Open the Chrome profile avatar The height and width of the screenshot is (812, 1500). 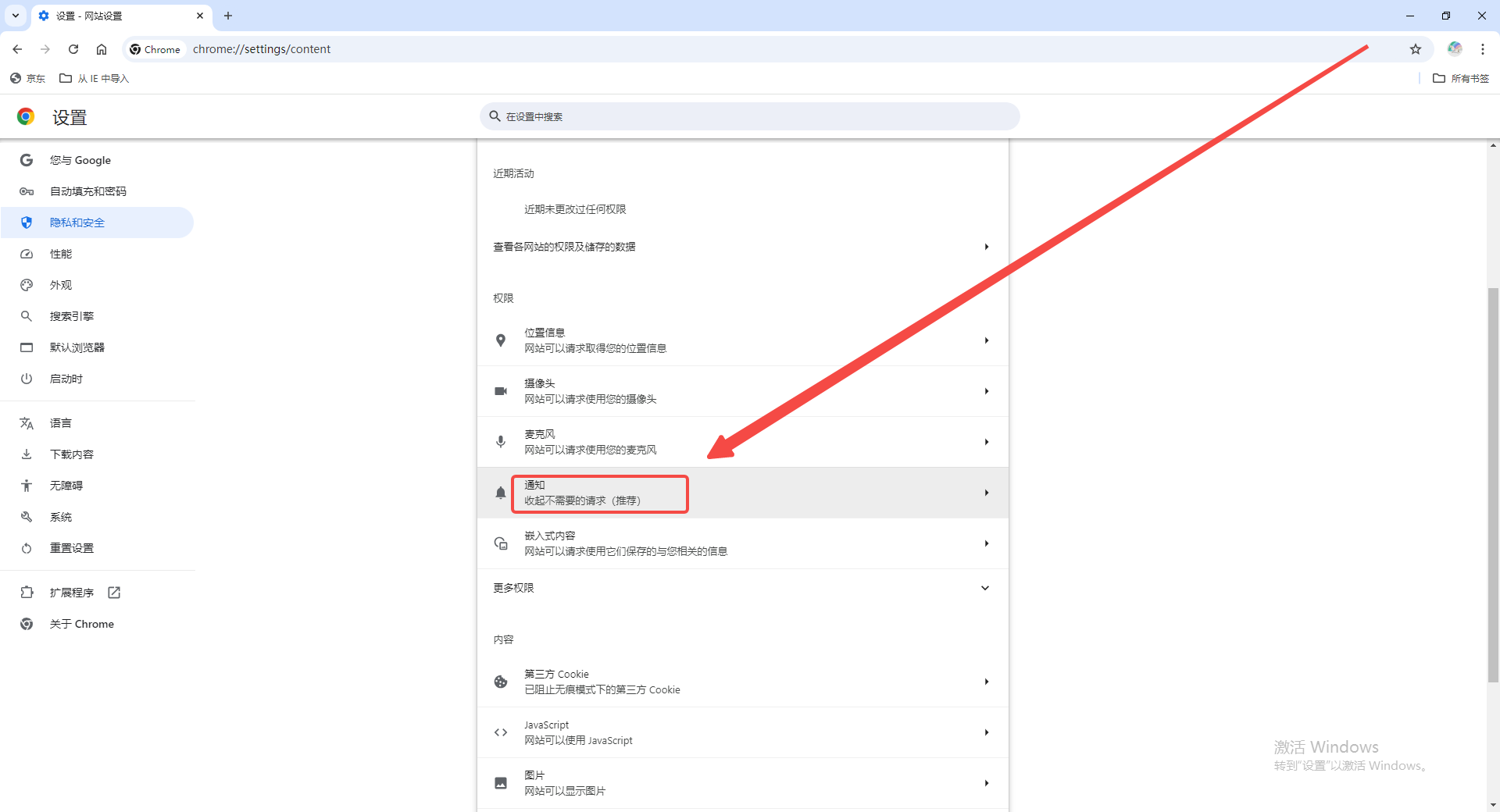point(1455,49)
